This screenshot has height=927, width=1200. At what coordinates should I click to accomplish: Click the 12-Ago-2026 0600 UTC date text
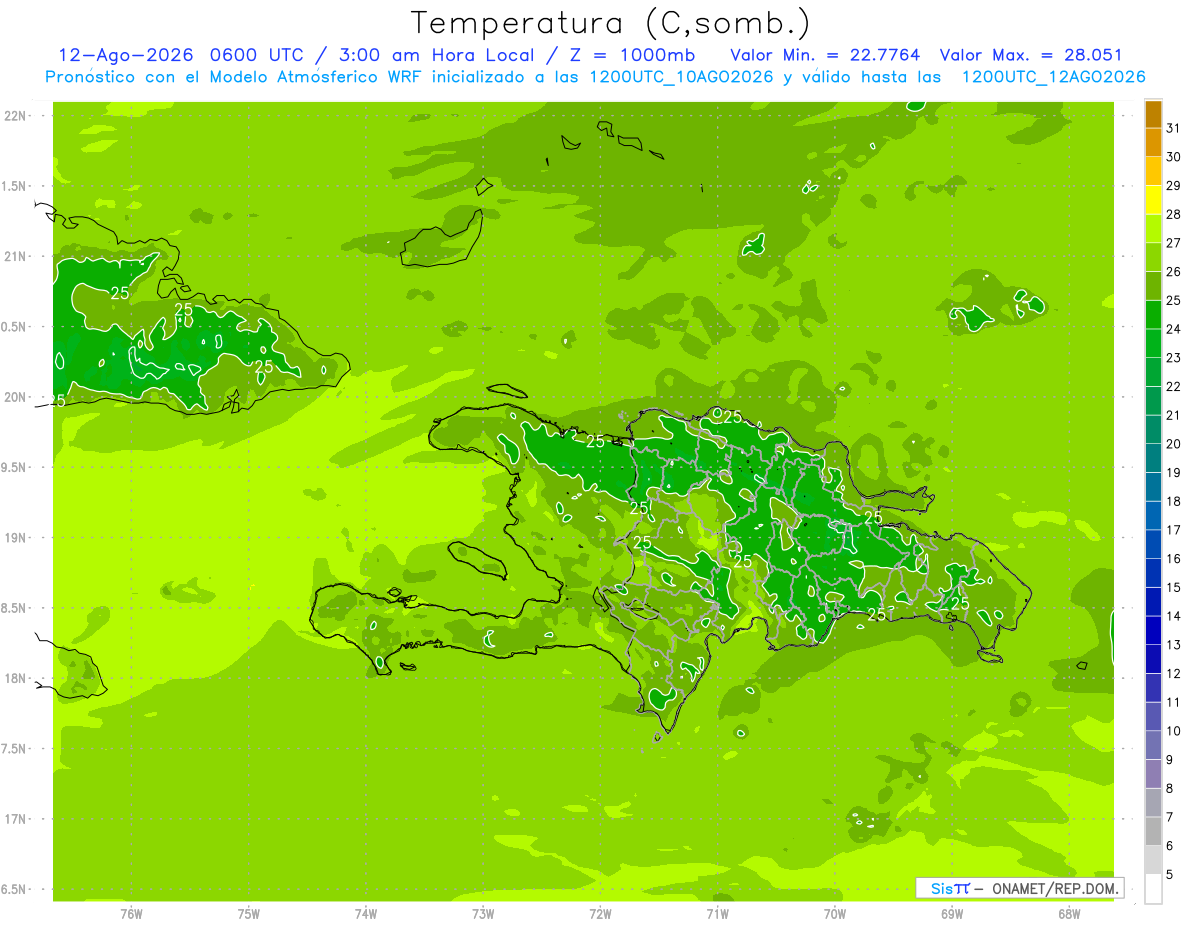181,56
